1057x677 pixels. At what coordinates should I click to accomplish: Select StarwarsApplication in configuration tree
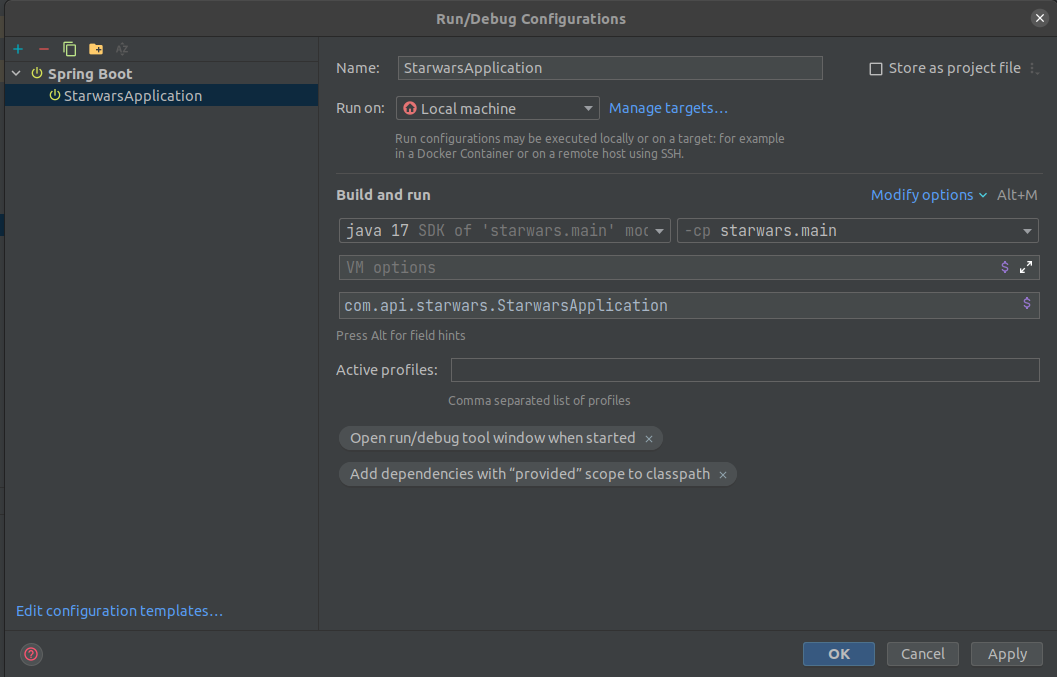161,96
